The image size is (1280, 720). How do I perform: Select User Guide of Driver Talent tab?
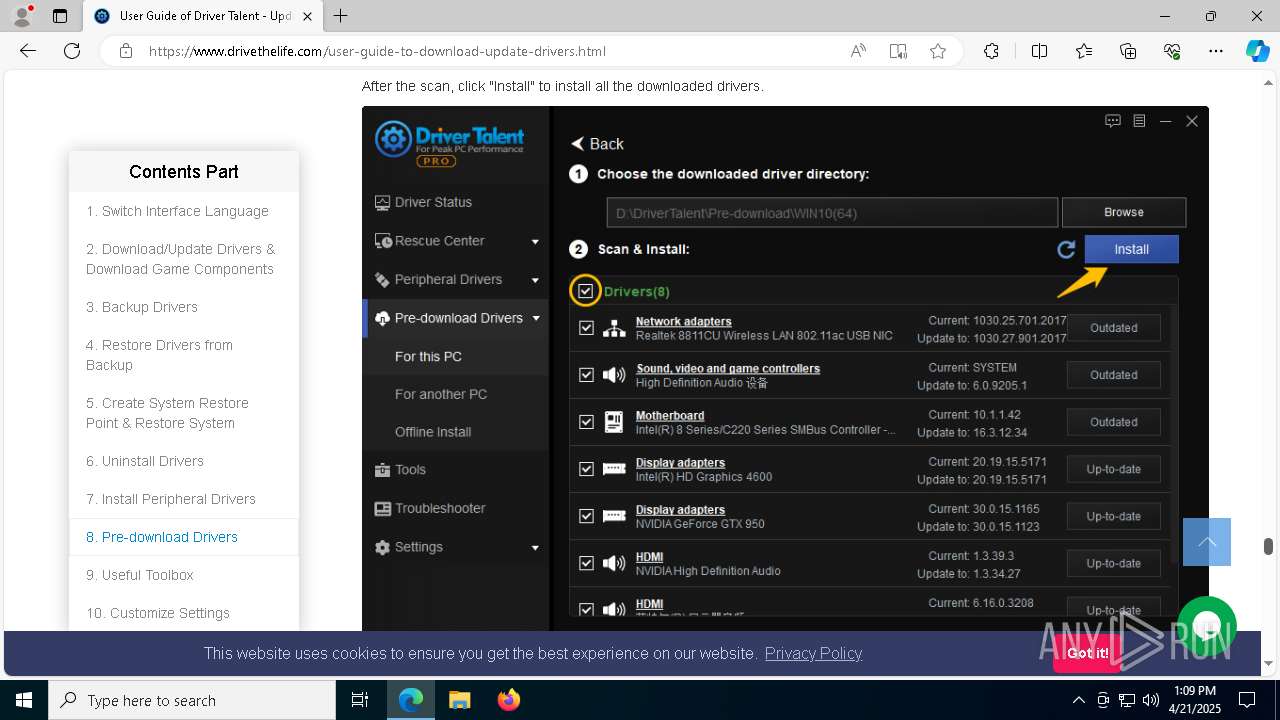[x=194, y=16]
